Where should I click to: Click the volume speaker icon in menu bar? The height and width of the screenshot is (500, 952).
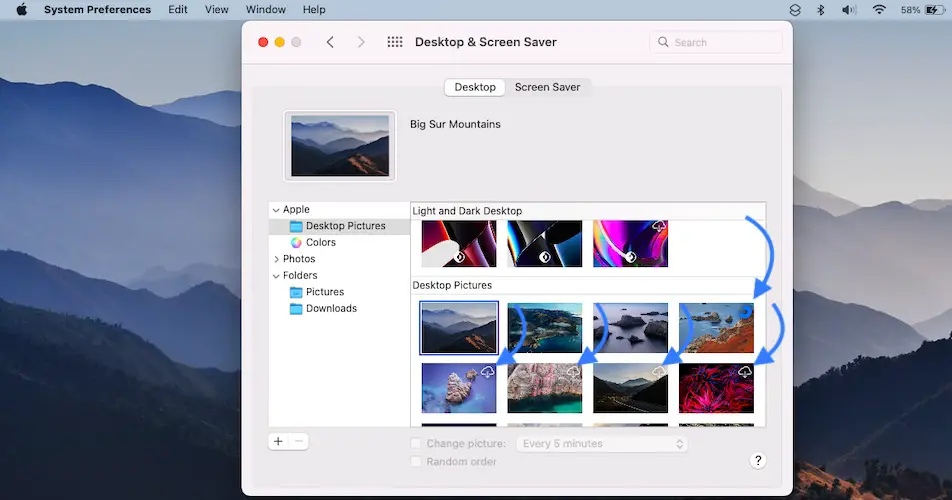[x=849, y=10]
